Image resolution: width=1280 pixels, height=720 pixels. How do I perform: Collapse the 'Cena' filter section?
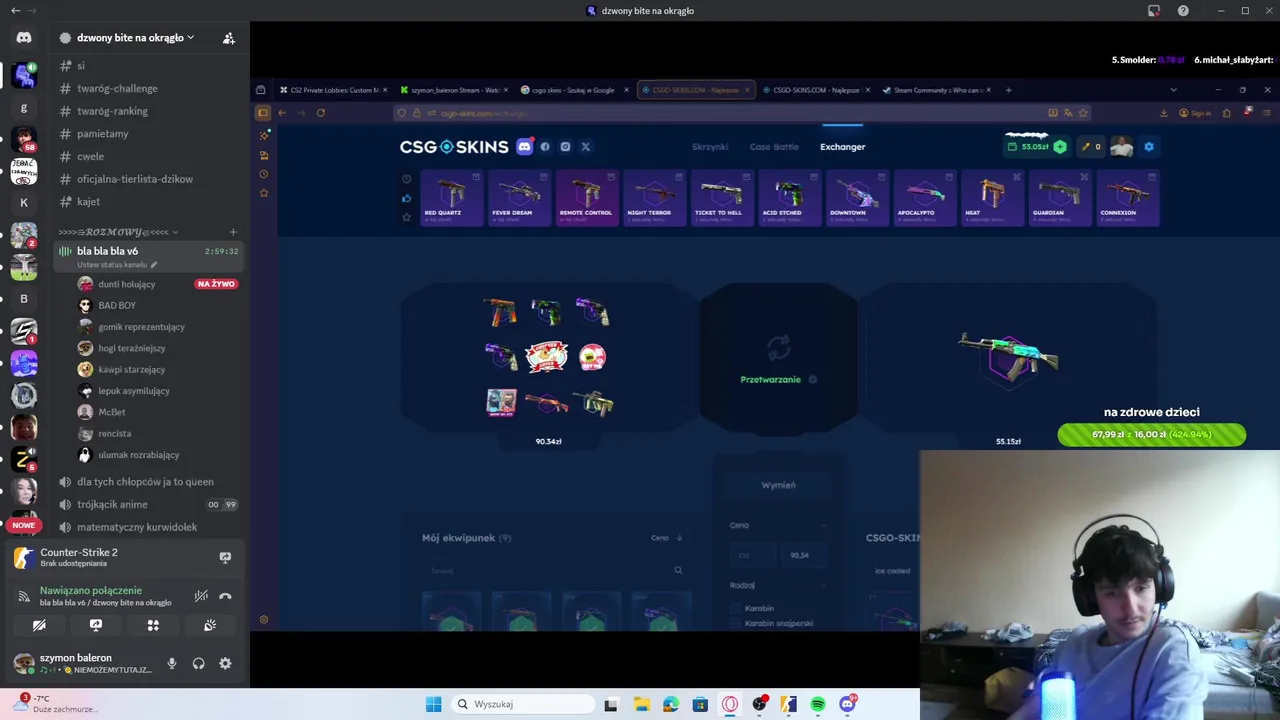(x=824, y=525)
